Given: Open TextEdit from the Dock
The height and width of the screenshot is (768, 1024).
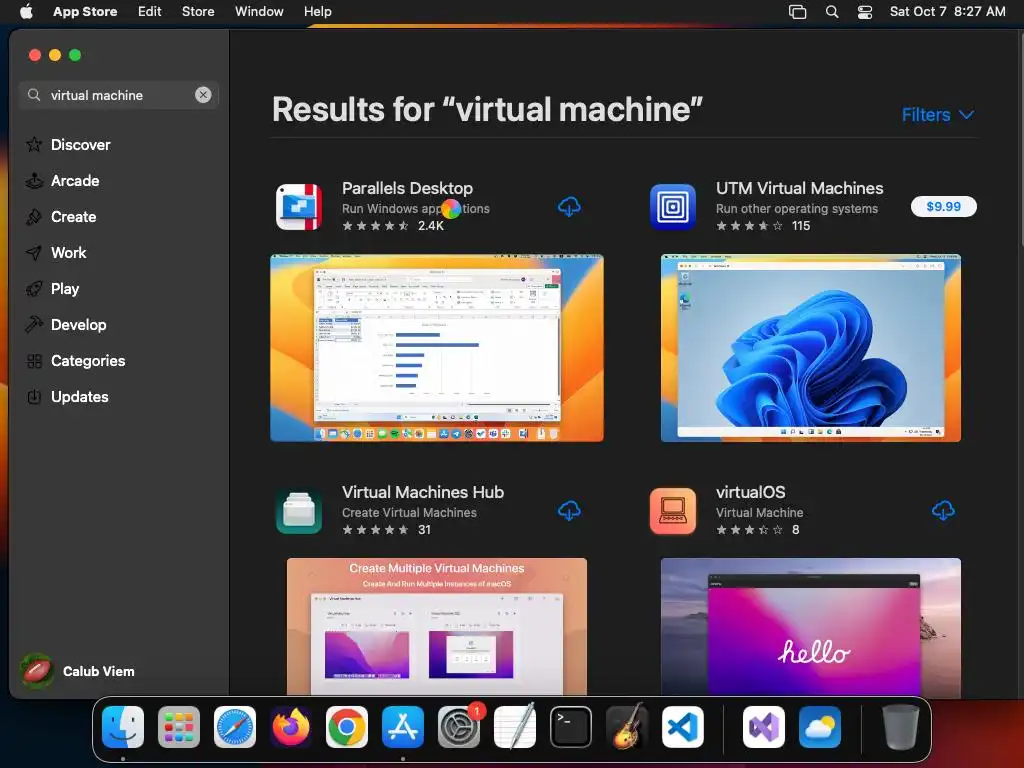Looking at the screenshot, I should click(515, 727).
